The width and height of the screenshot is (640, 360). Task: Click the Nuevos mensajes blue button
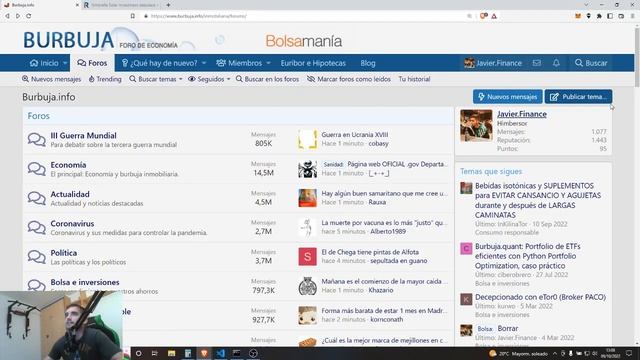507,97
